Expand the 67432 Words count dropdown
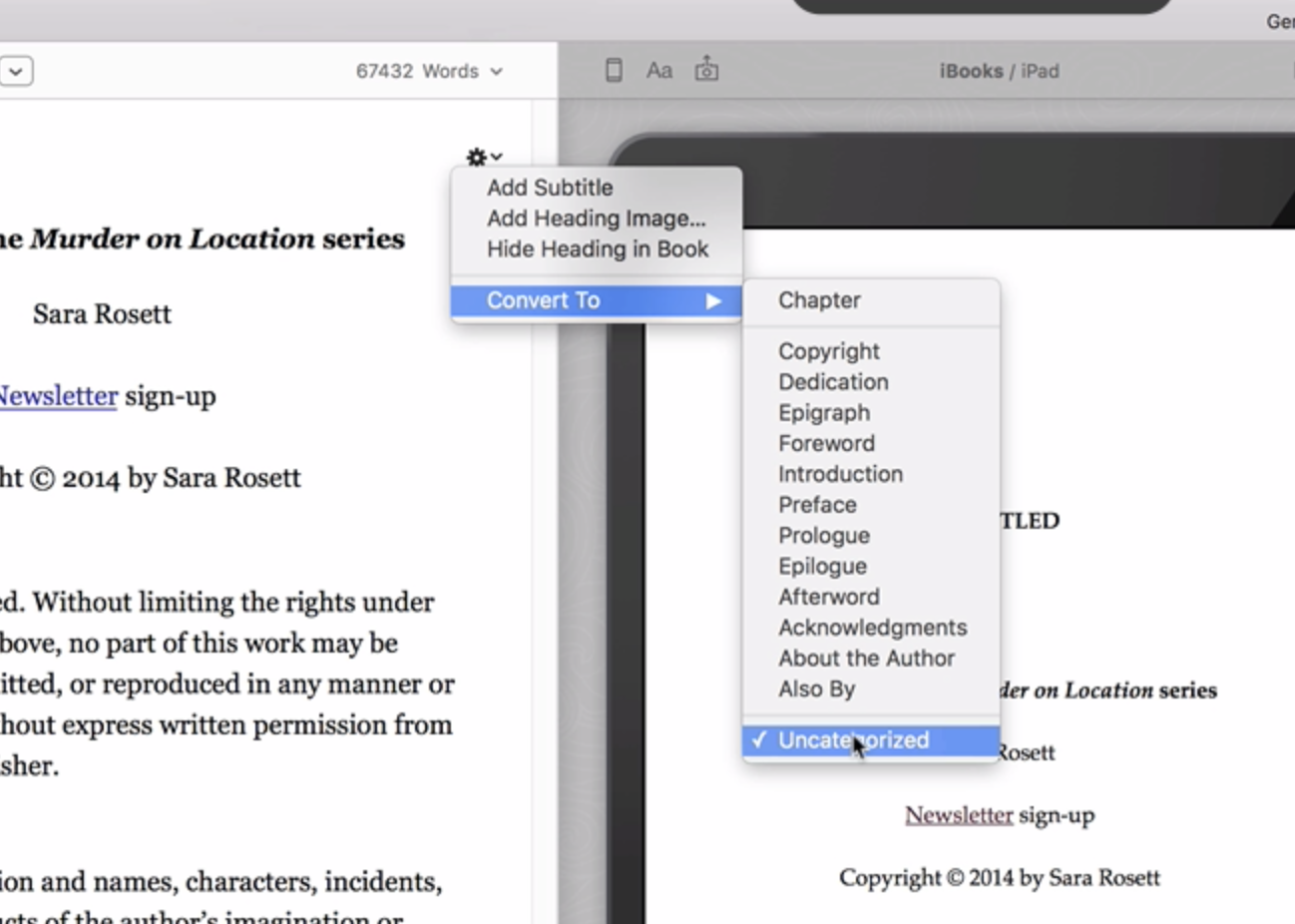 (429, 71)
